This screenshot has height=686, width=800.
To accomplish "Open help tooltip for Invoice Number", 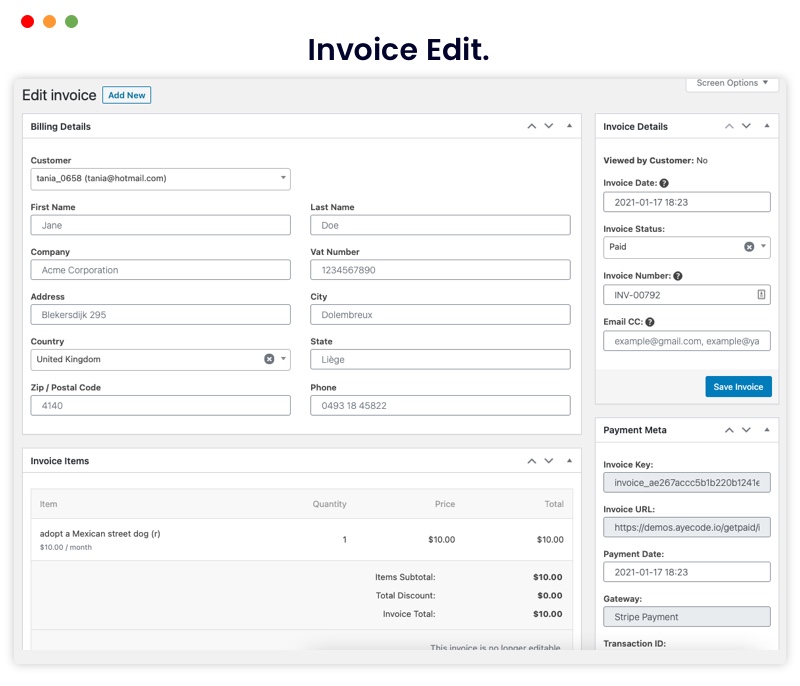I will 678,276.
